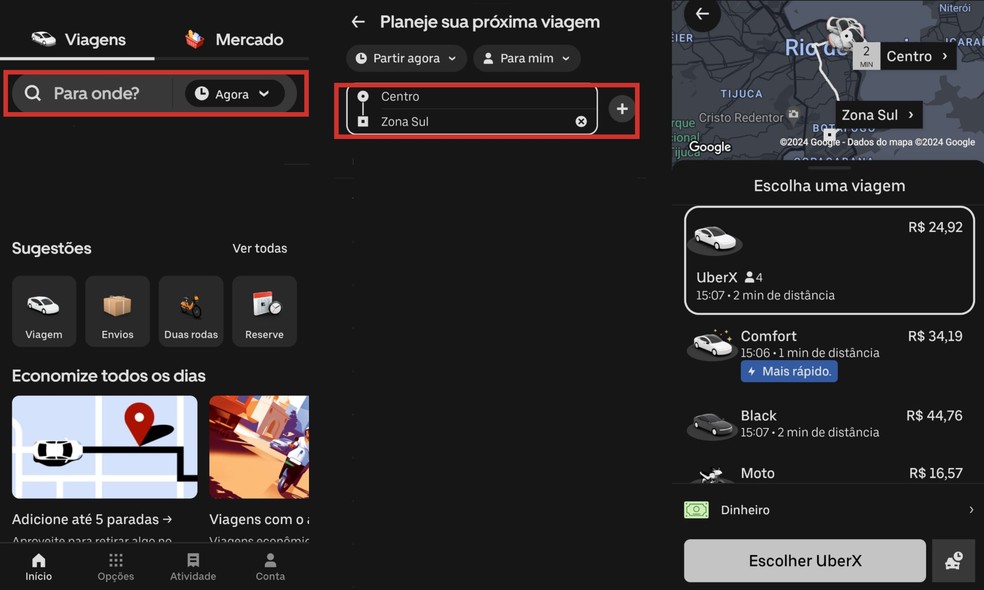
Task: Select the Viagem suggestion icon
Action: (43, 311)
